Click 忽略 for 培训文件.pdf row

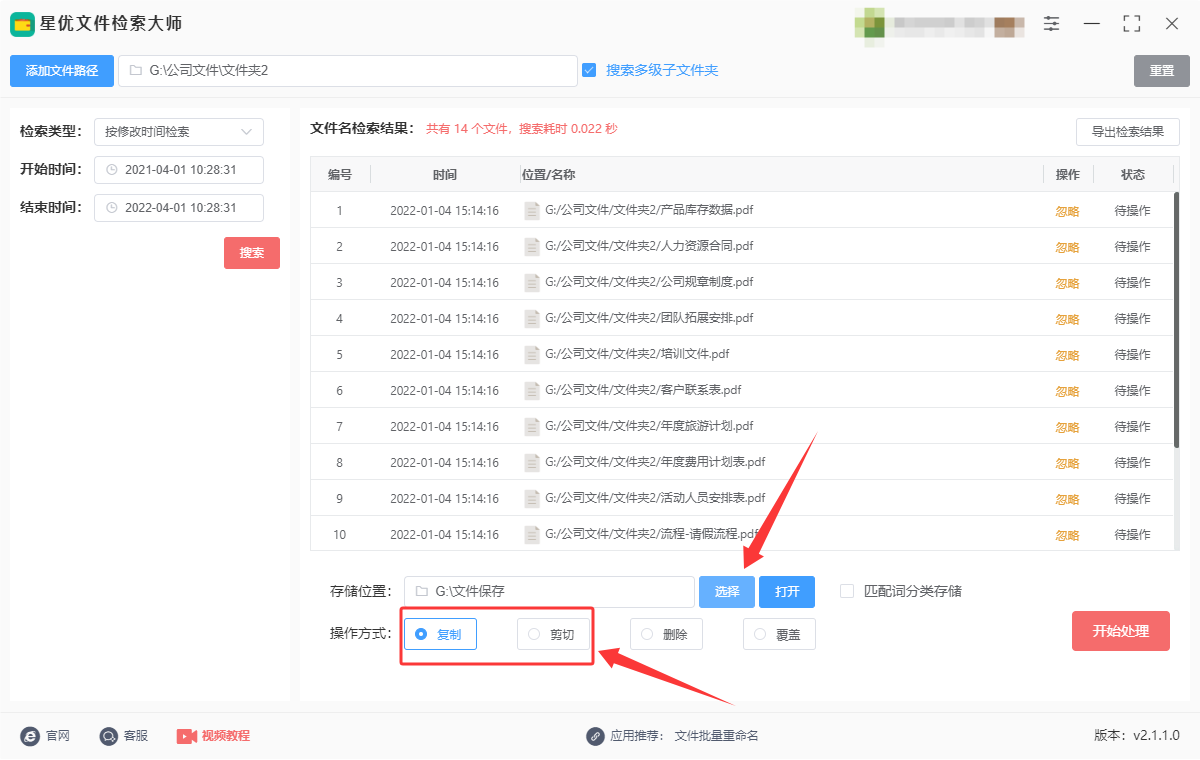(1068, 355)
